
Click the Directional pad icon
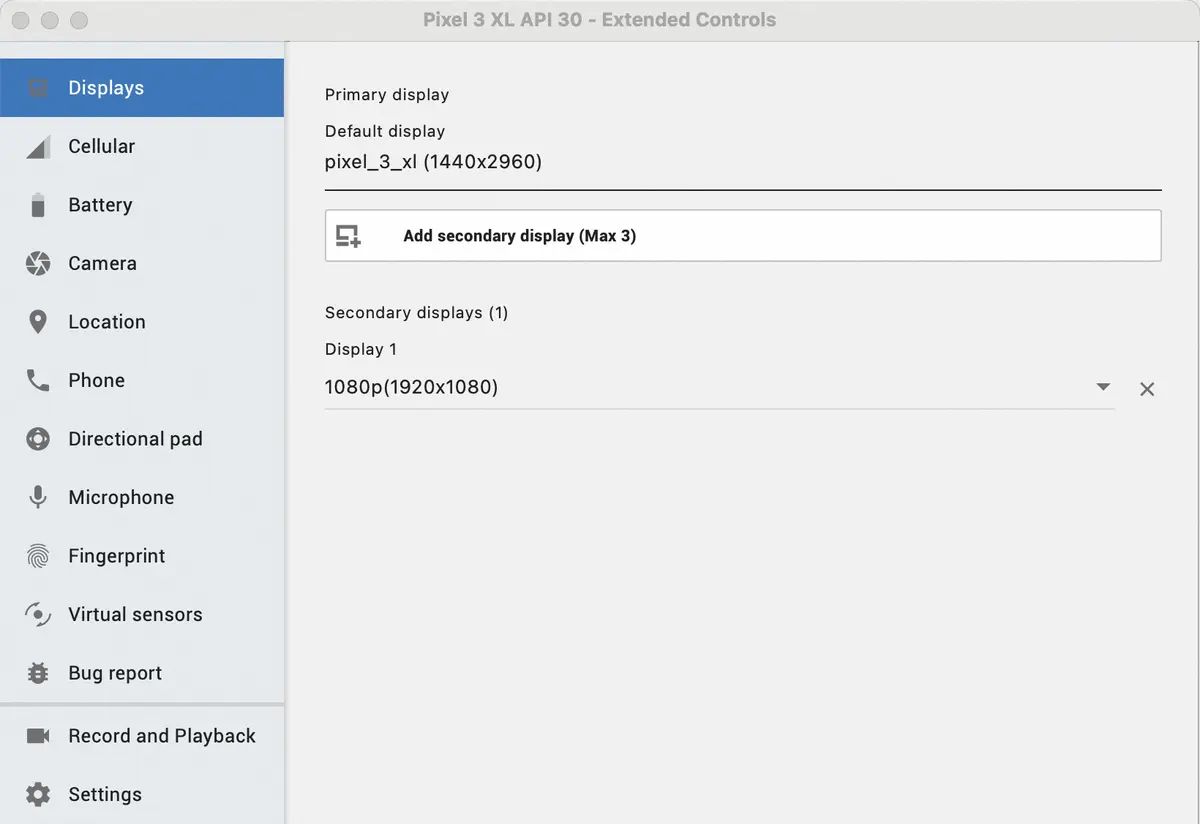pos(38,439)
